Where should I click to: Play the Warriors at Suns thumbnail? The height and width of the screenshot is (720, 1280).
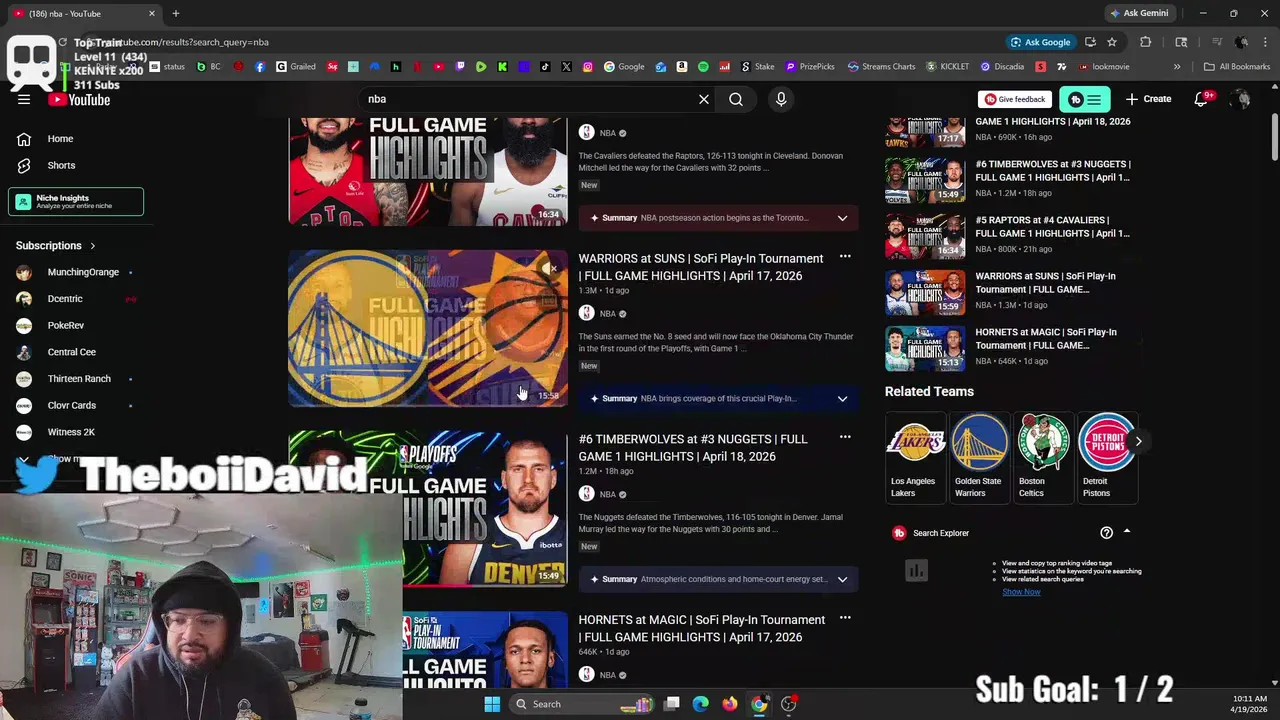click(428, 328)
